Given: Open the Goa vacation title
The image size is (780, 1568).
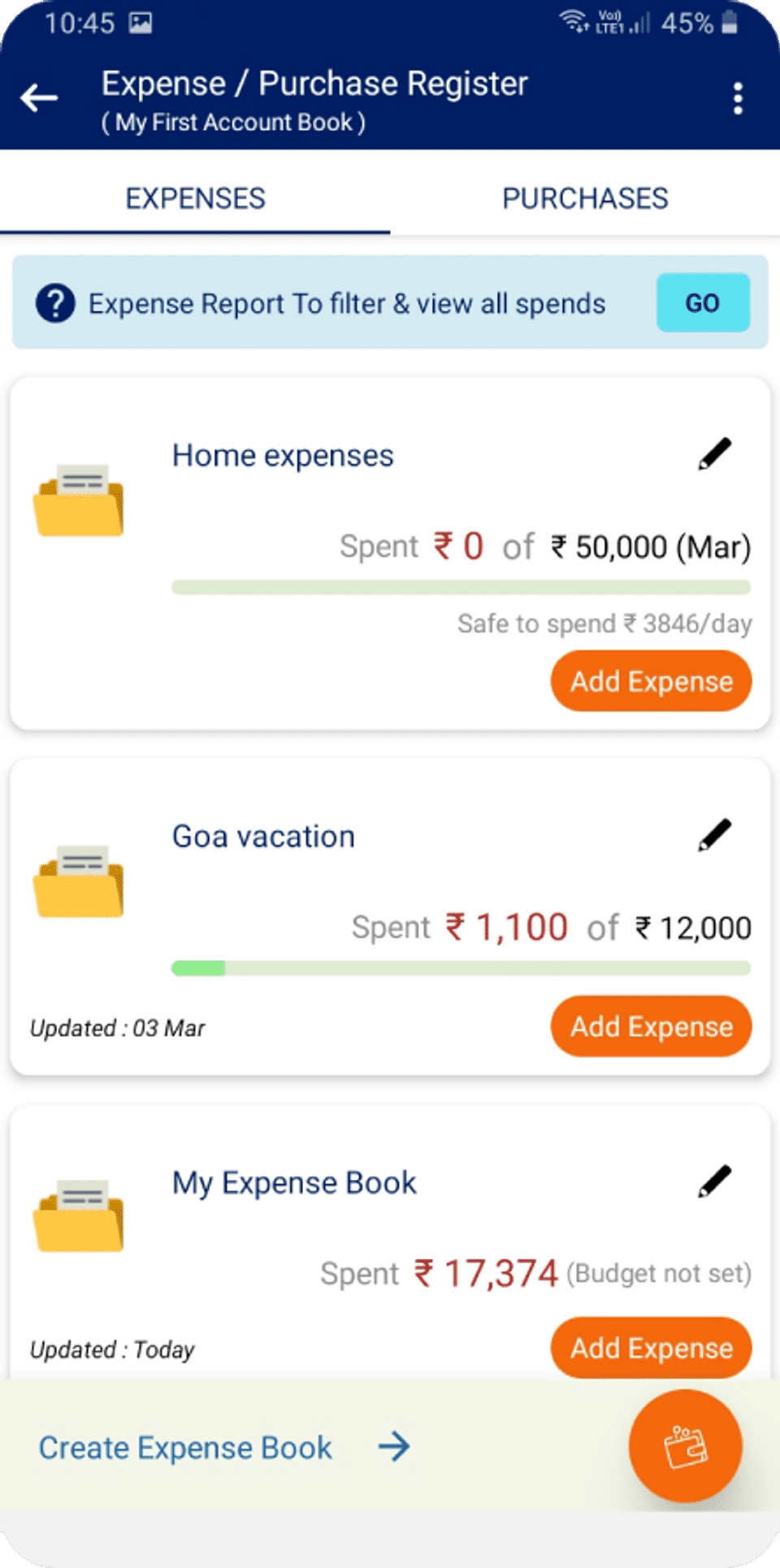Looking at the screenshot, I should tap(263, 836).
